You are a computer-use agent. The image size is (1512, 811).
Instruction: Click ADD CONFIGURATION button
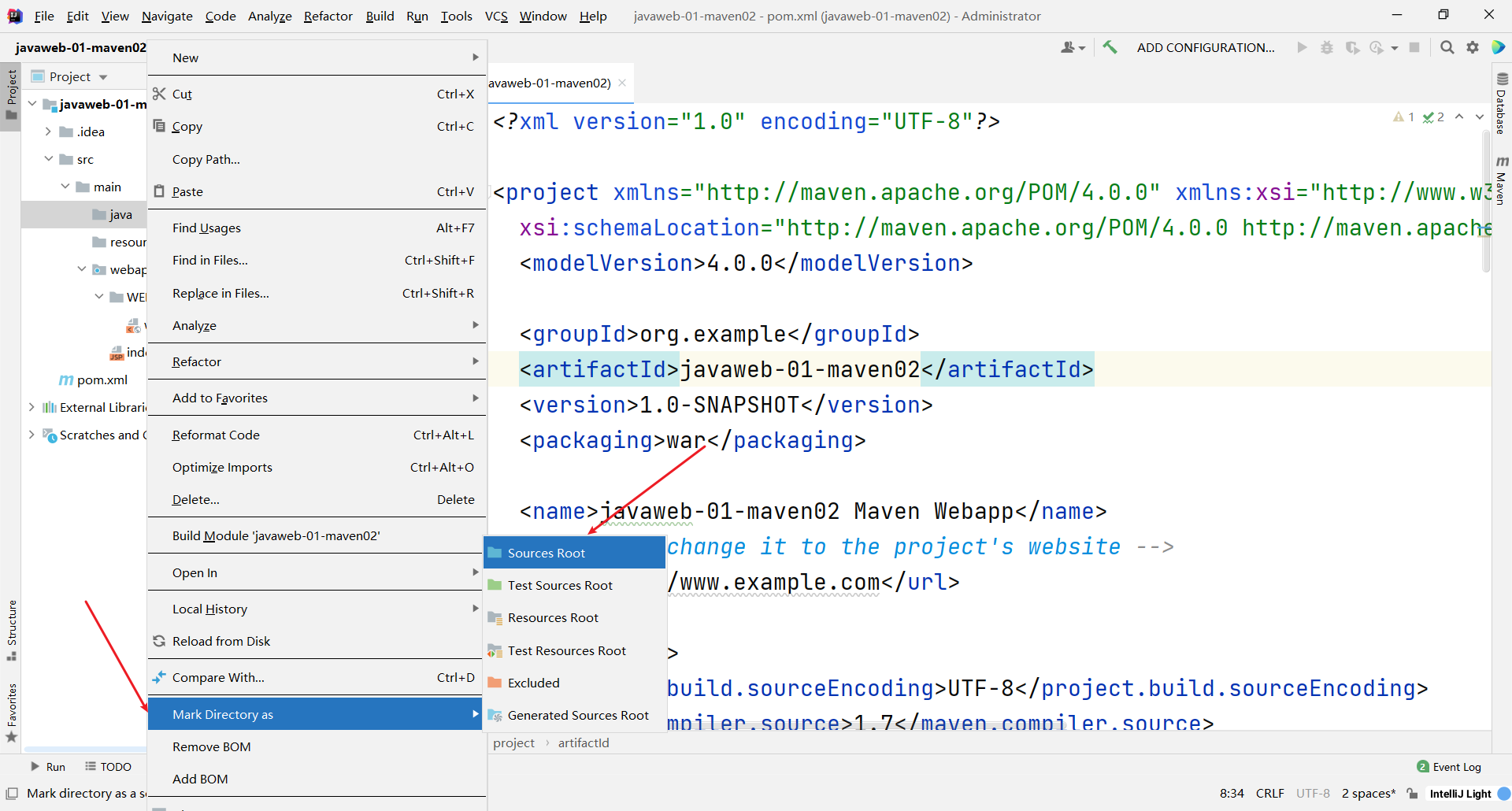coord(1206,47)
